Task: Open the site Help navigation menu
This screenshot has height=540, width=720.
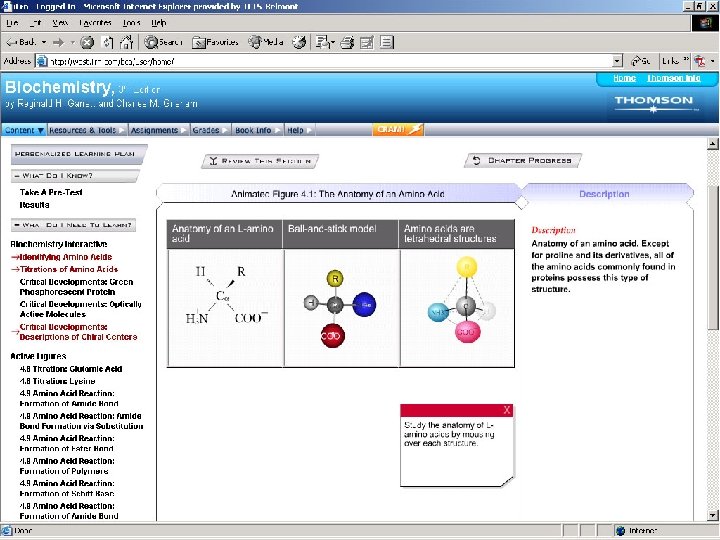Action: pyautogui.click(x=299, y=130)
